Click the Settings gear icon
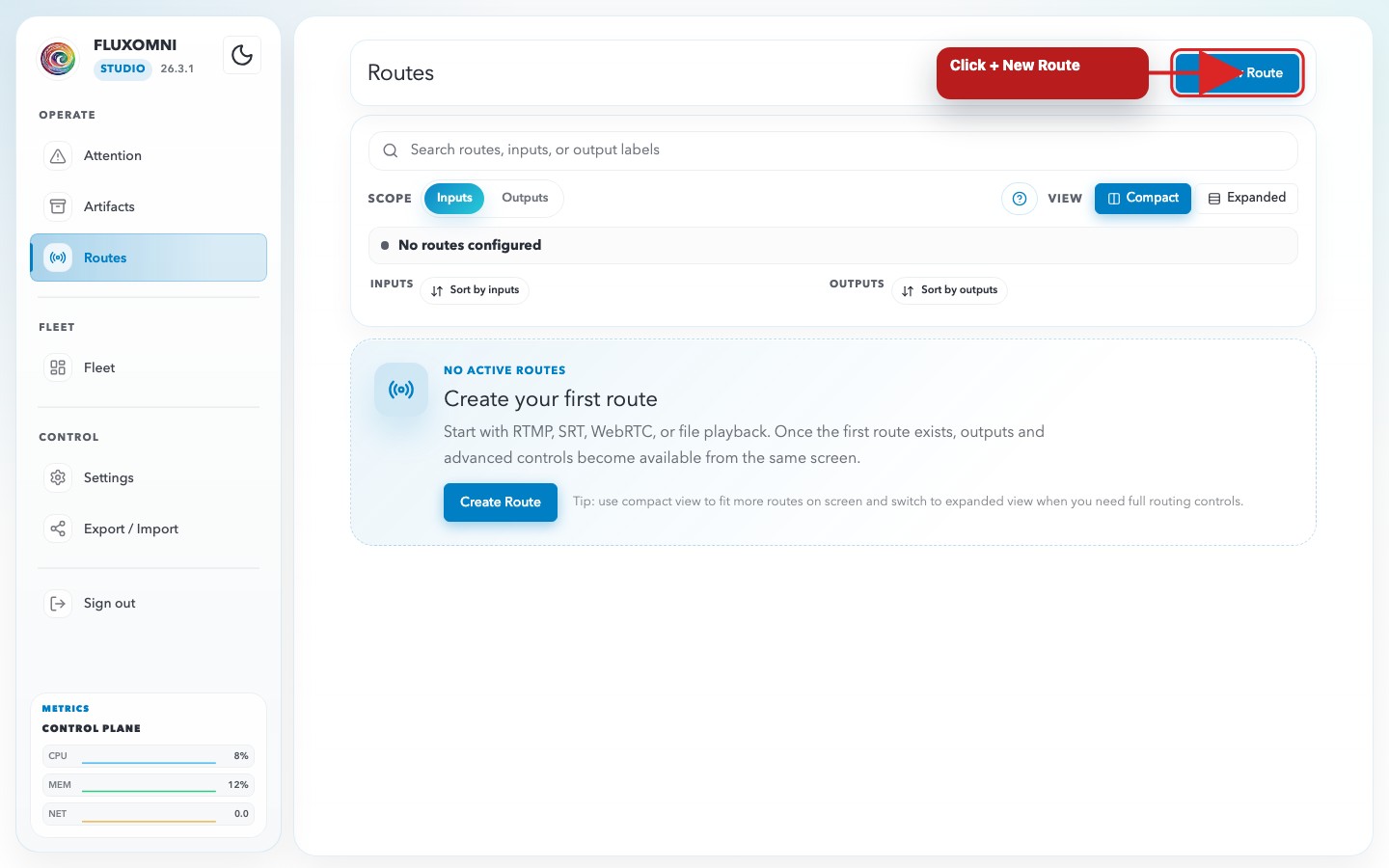This screenshot has width=1389, height=868. 58,477
